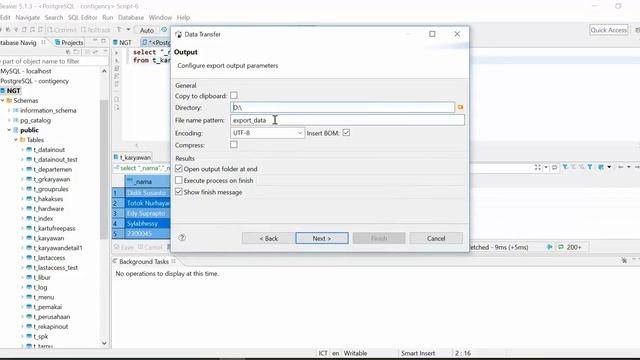
Task: Click the Directory input field
Action: pyautogui.click(x=342, y=107)
